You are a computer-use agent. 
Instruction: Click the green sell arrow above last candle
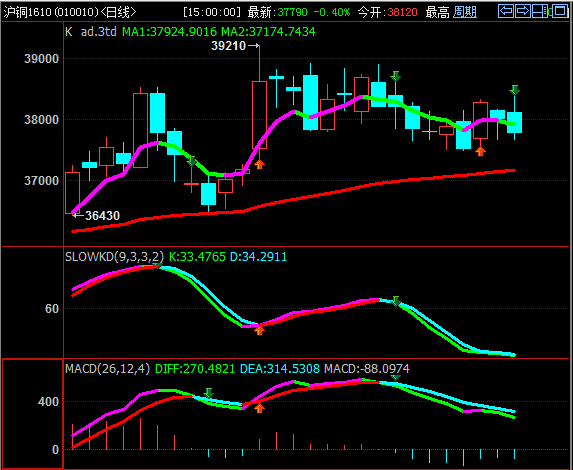515,90
